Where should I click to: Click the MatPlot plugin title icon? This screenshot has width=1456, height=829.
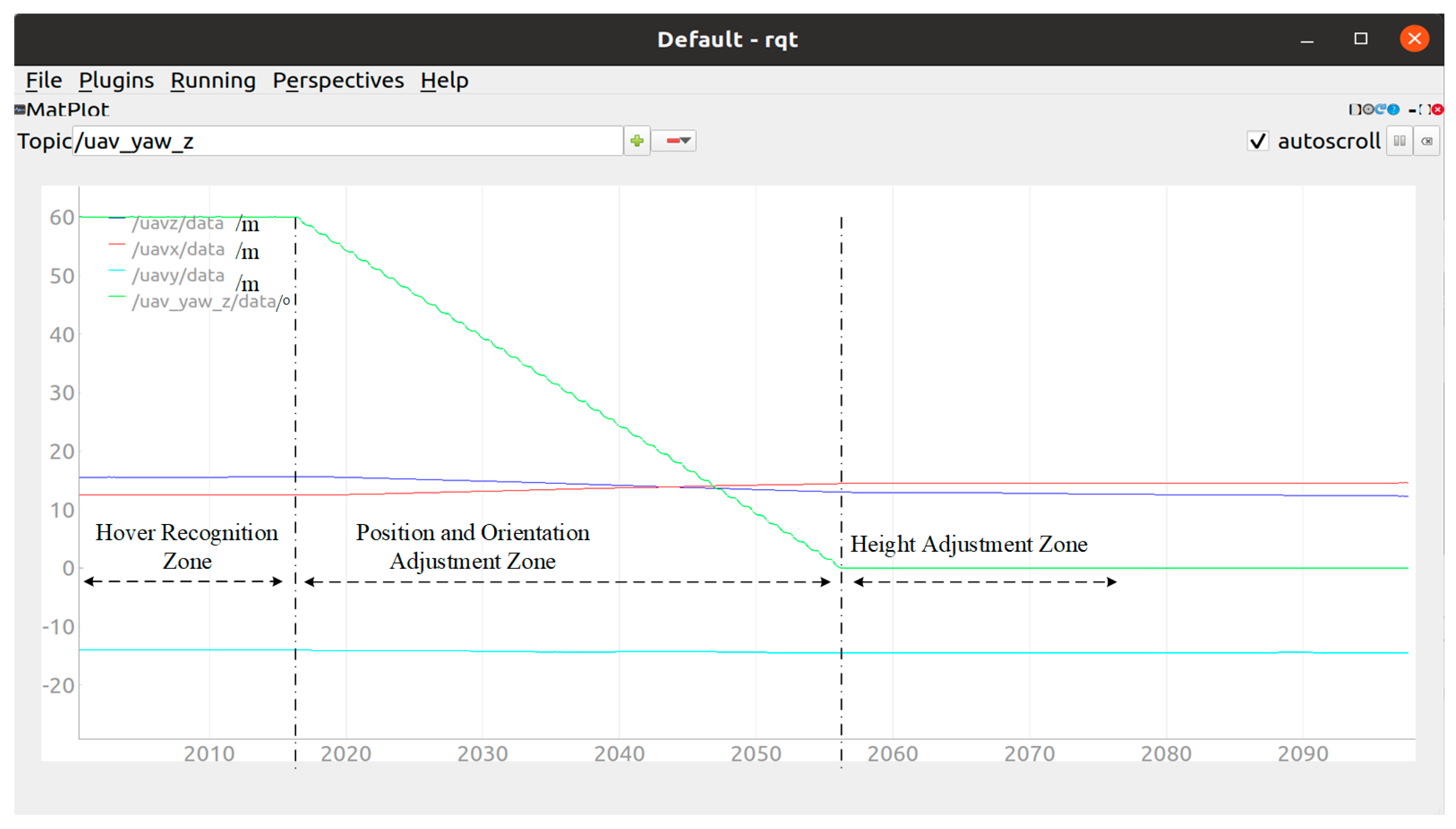coord(20,110)
